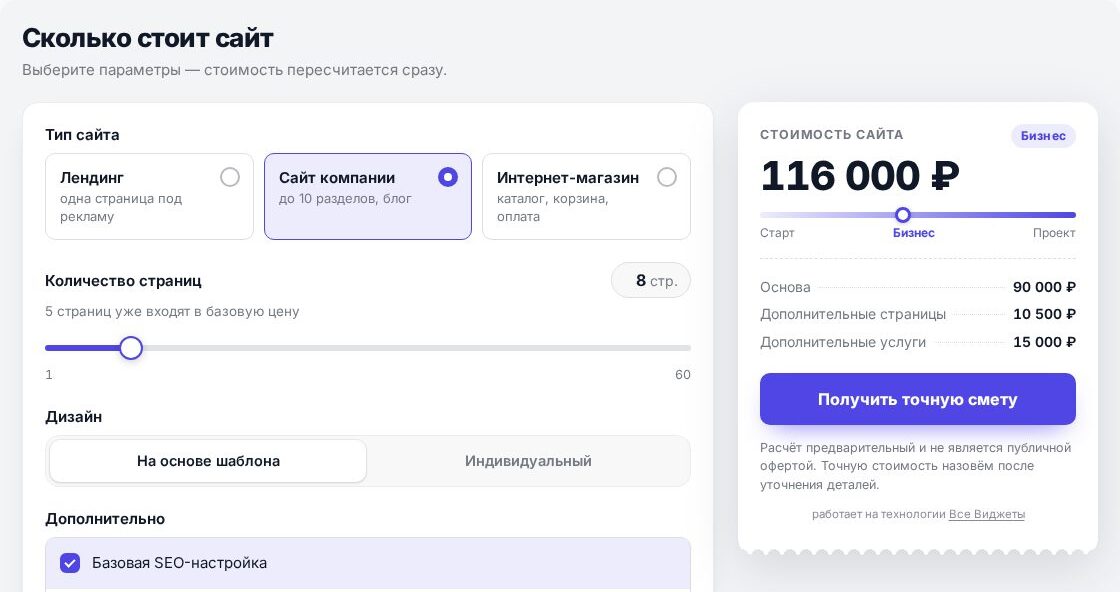Click the 10 500 ₽ extra pages value
This screenshot has height=592, width=1120.
1044,314
